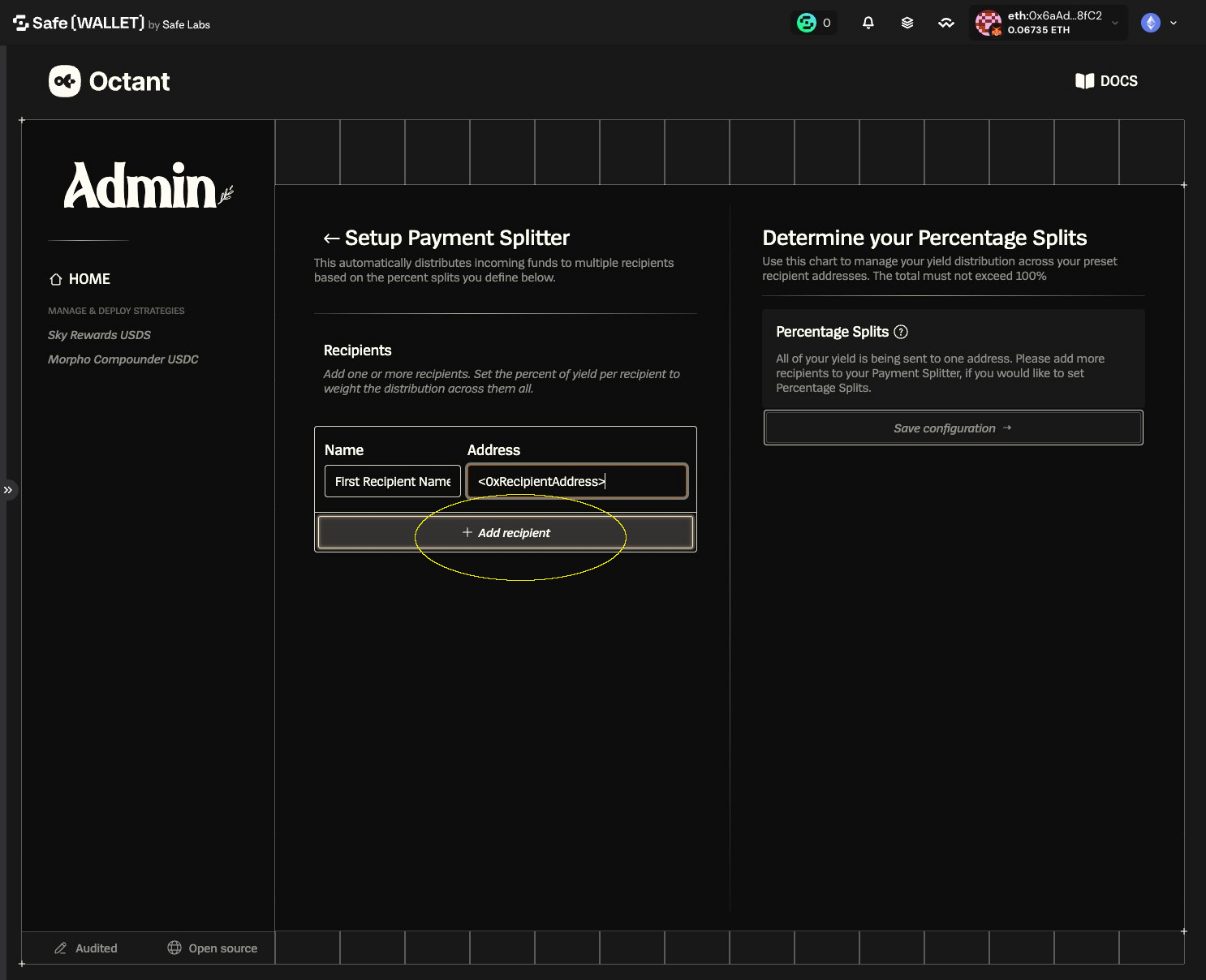Focus the First Recipient Name field
1206x980 pixels.
393,481
